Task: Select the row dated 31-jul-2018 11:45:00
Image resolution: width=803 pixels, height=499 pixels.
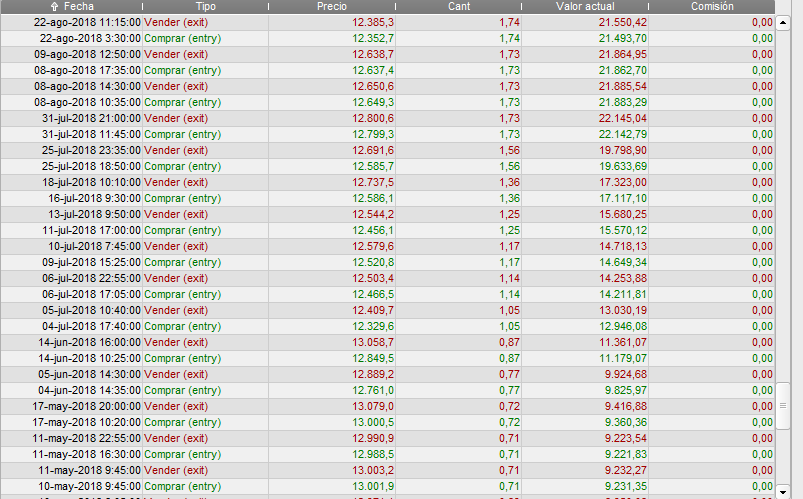Action: pos(387,134)
